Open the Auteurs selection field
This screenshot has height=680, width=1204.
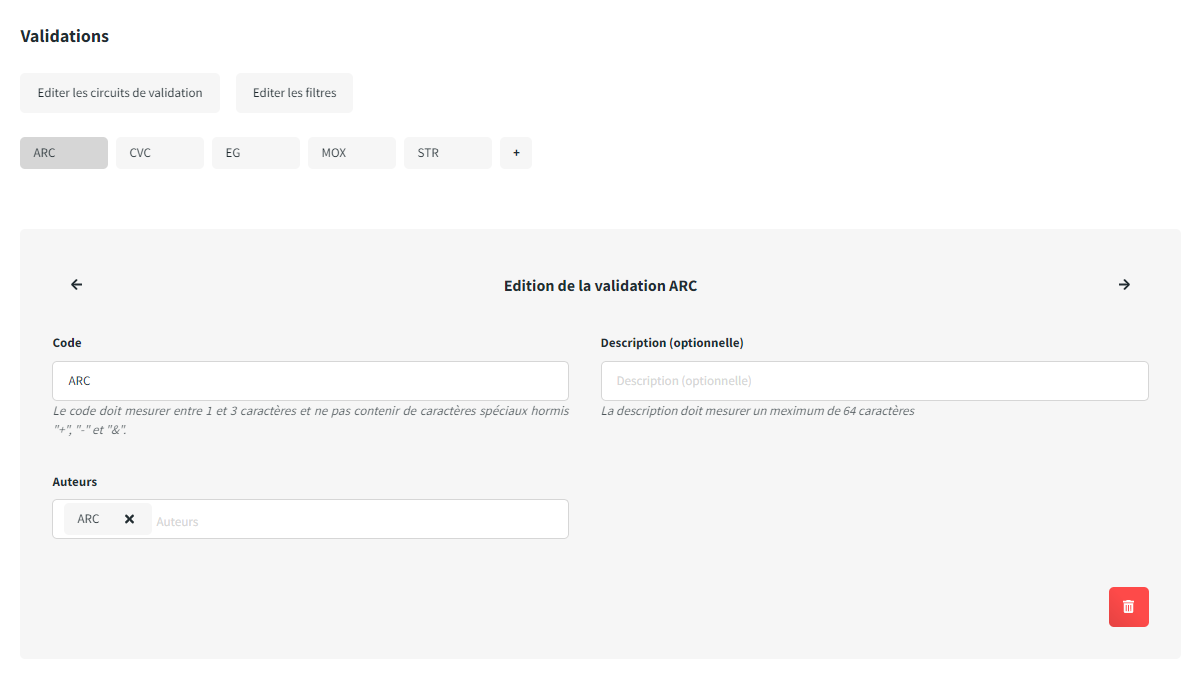[x=360, y=520]
